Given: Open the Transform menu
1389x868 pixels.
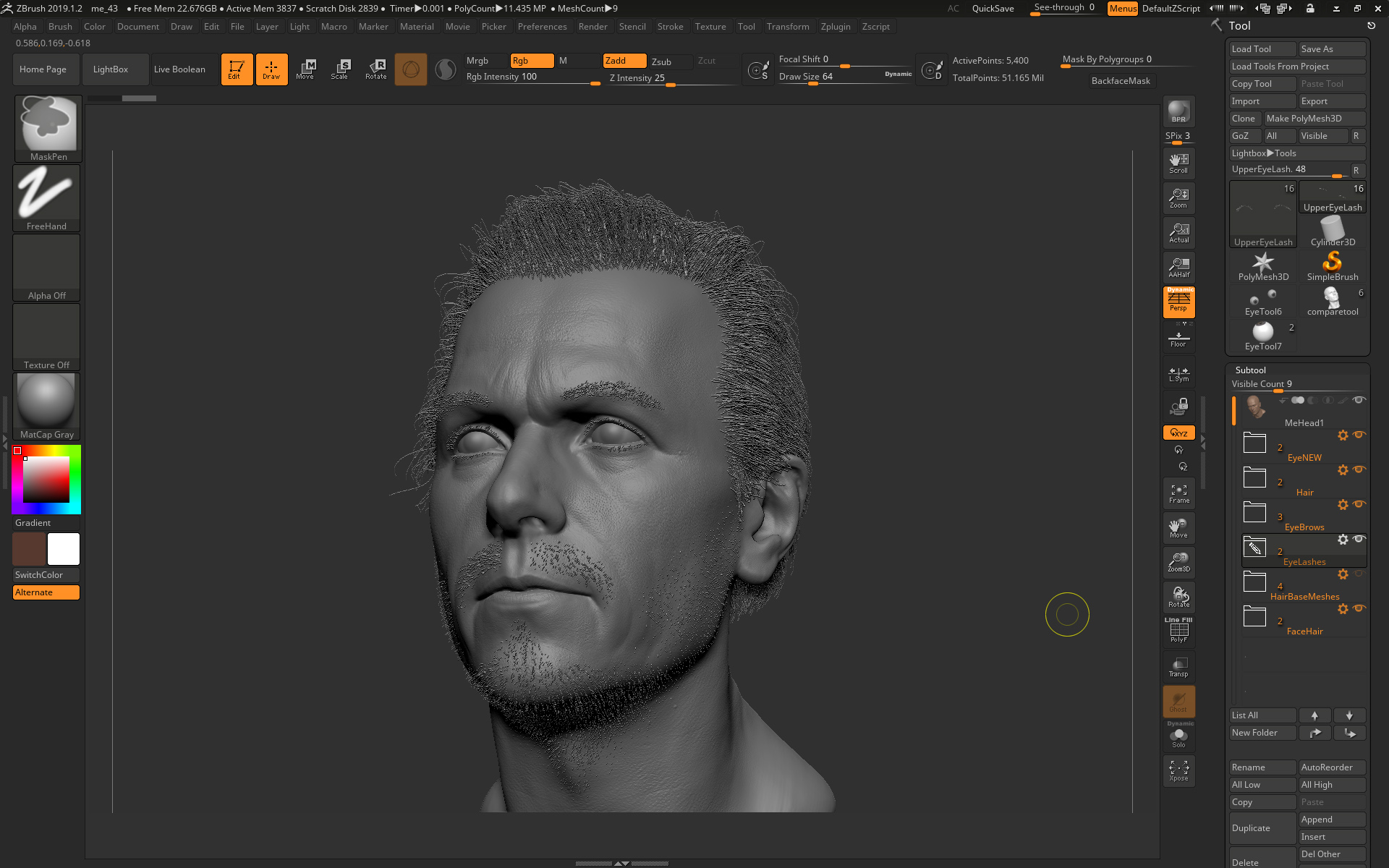Looking at the screenshot, I should (x=788, y=27).
